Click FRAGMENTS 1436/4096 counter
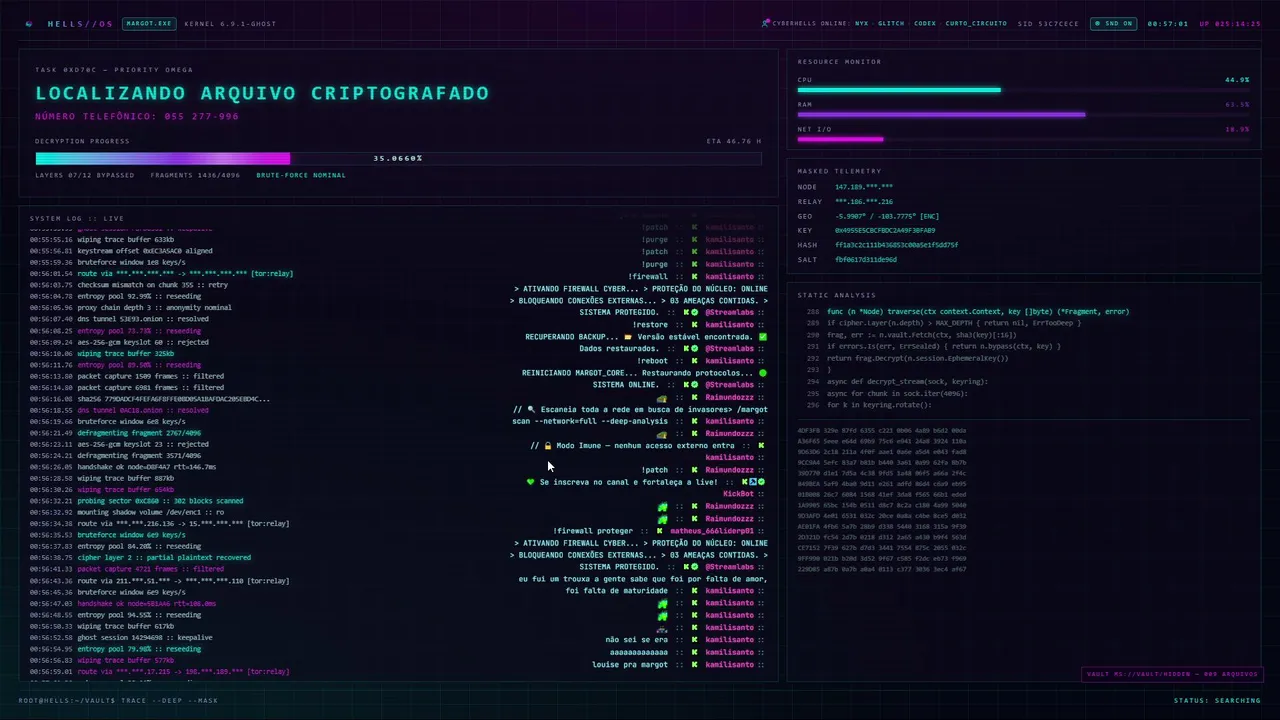This screenshot has height=720, width=1280. pyautogui.click(x=195, y=175)
